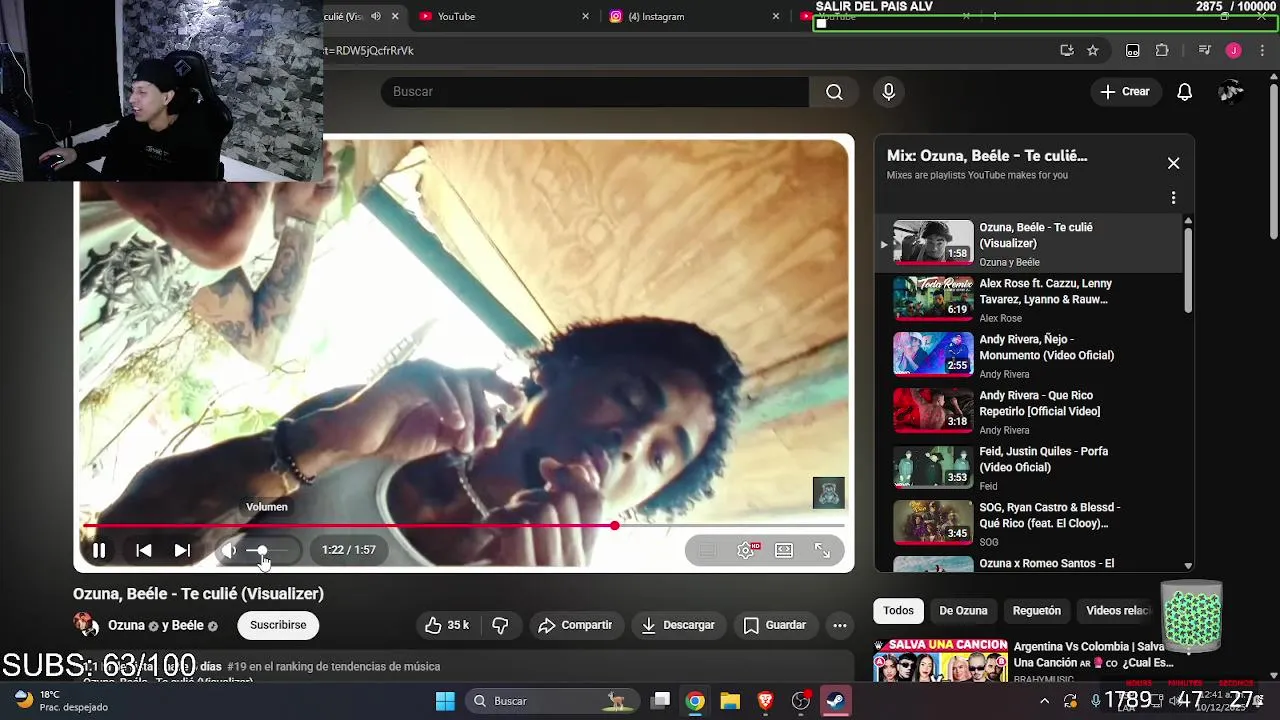
Task: Select the Reguetón filter chip
Action: 1037,611
